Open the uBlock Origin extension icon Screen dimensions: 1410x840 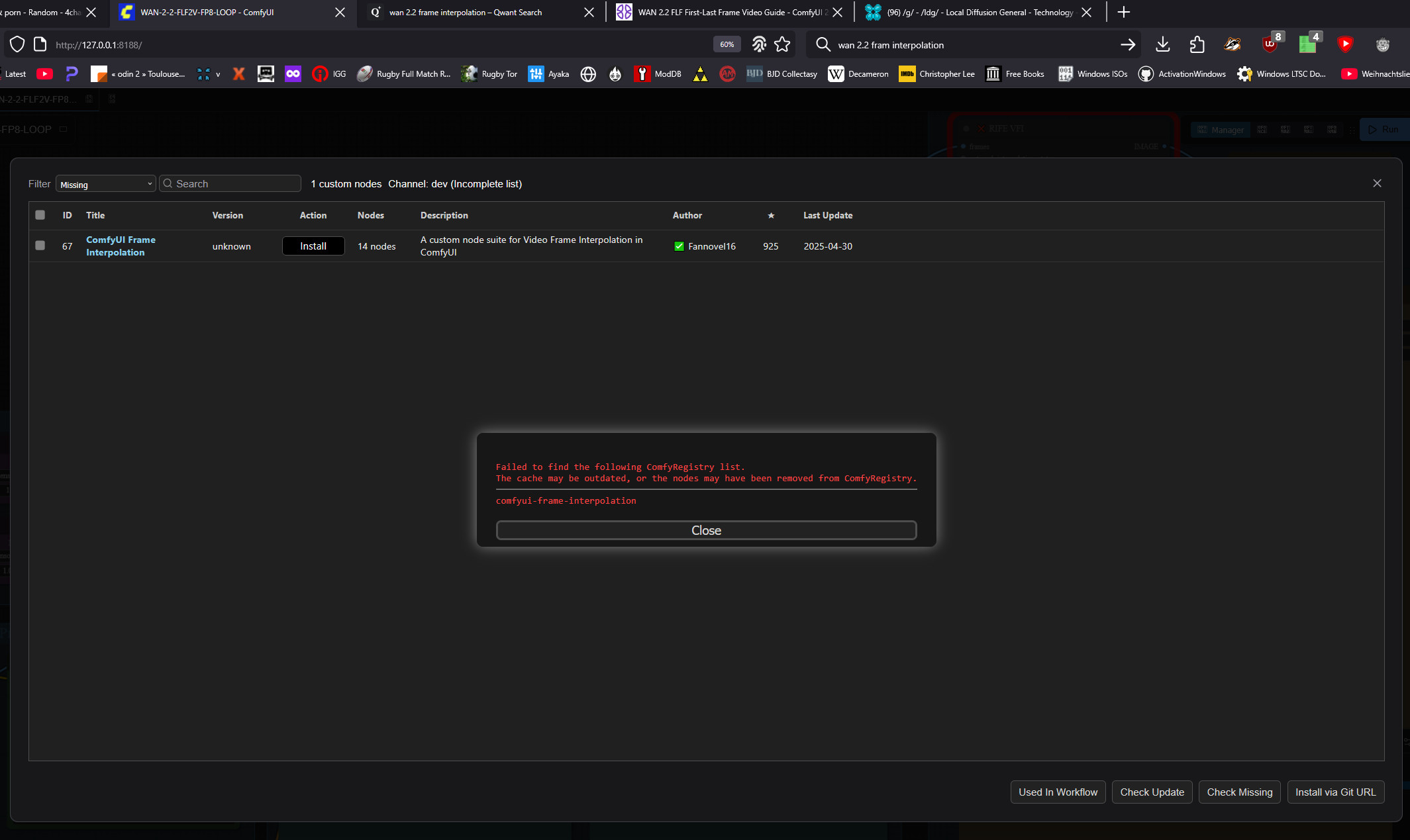(1270, 44)
